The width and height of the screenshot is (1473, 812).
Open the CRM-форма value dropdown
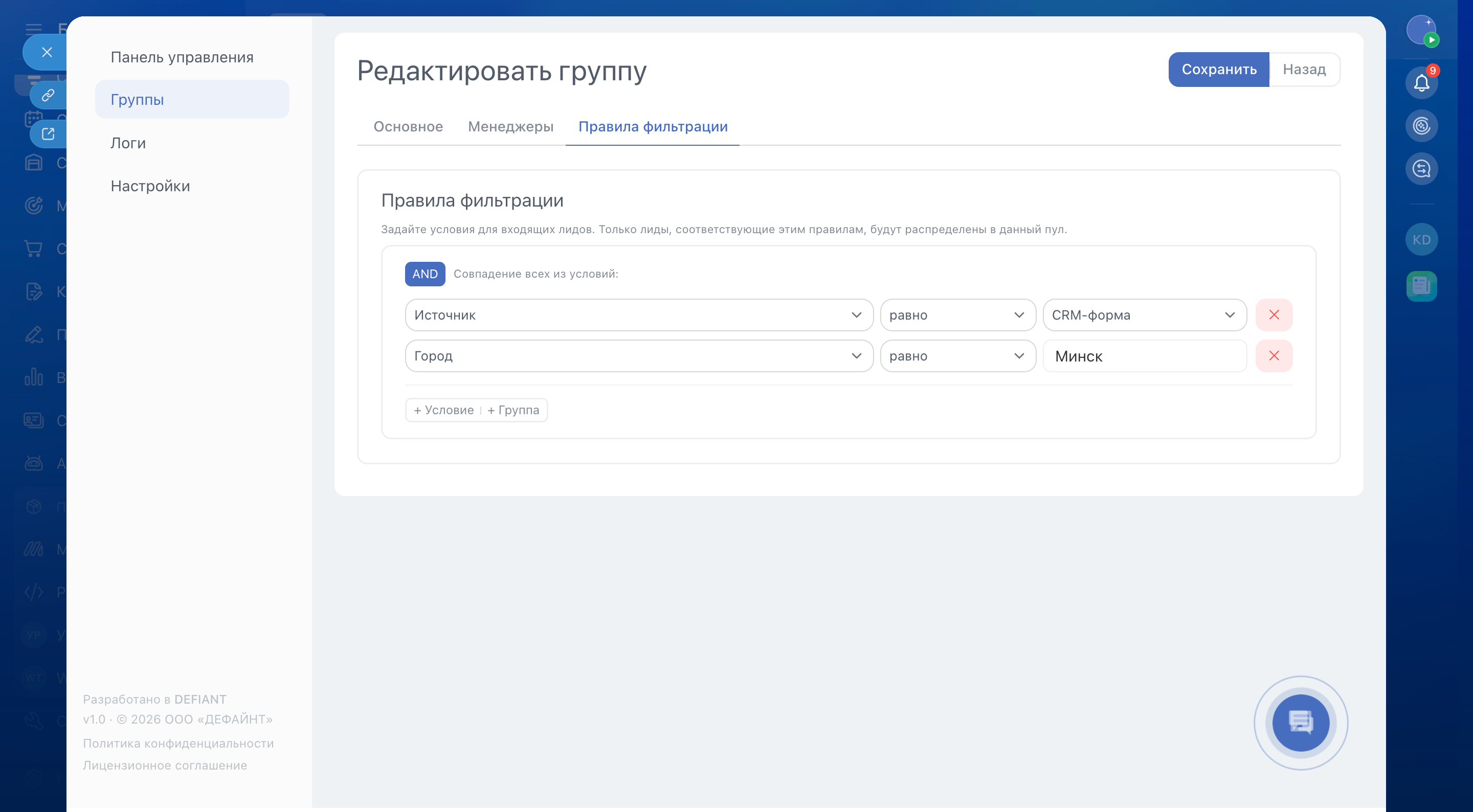[1144, 314]
